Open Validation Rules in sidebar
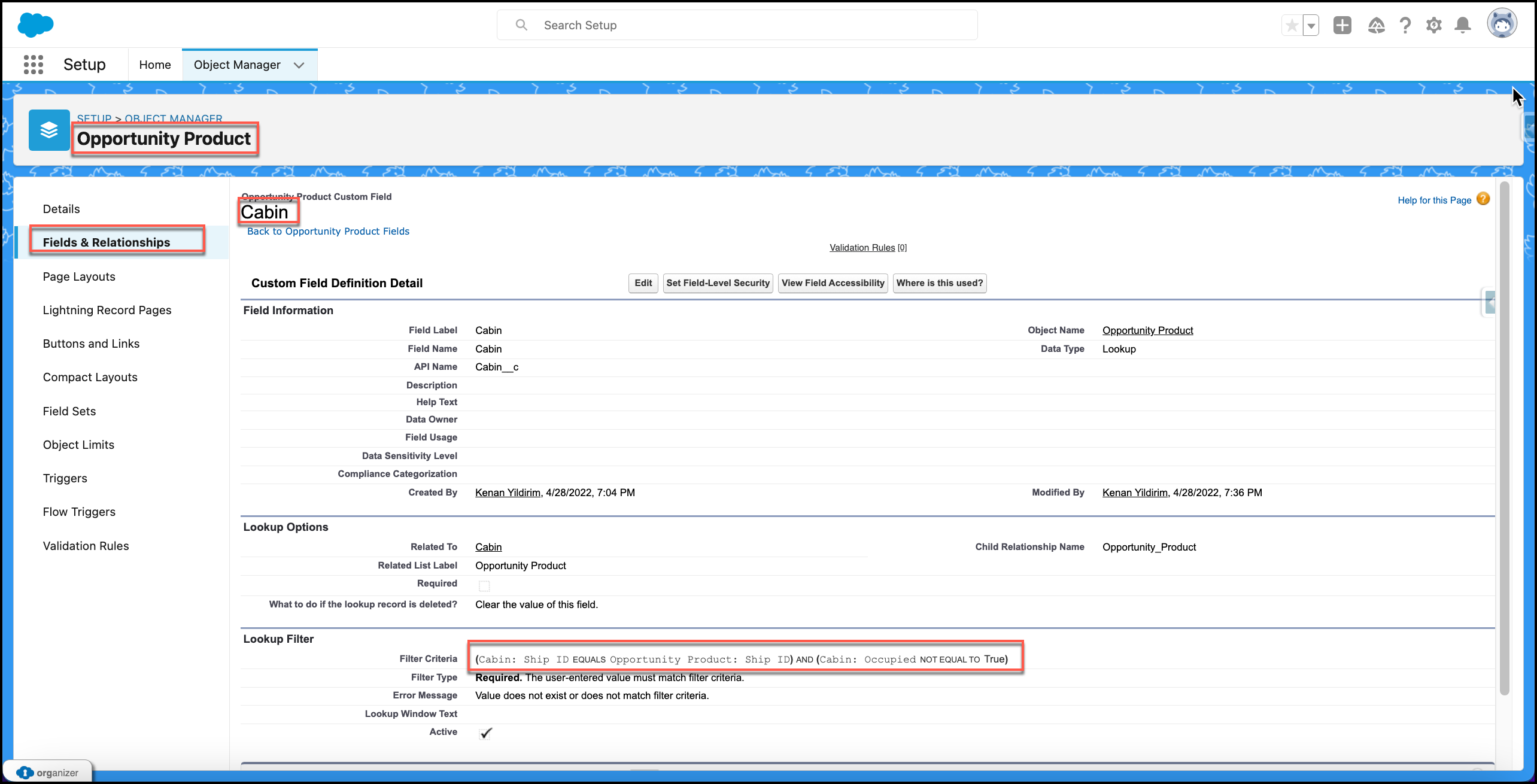1537x784 pixels. [x=86, y=546]
